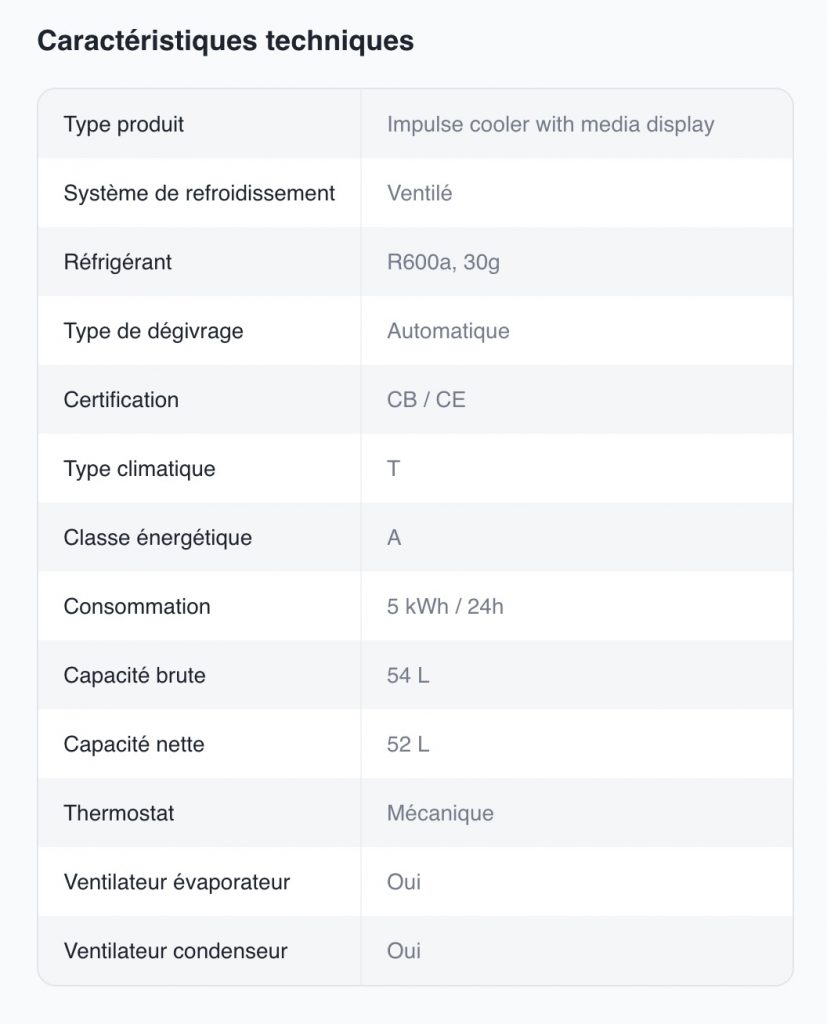Select the '54 L' gross capacity value
Screen dimensions: 827x1024
(408, 676)
